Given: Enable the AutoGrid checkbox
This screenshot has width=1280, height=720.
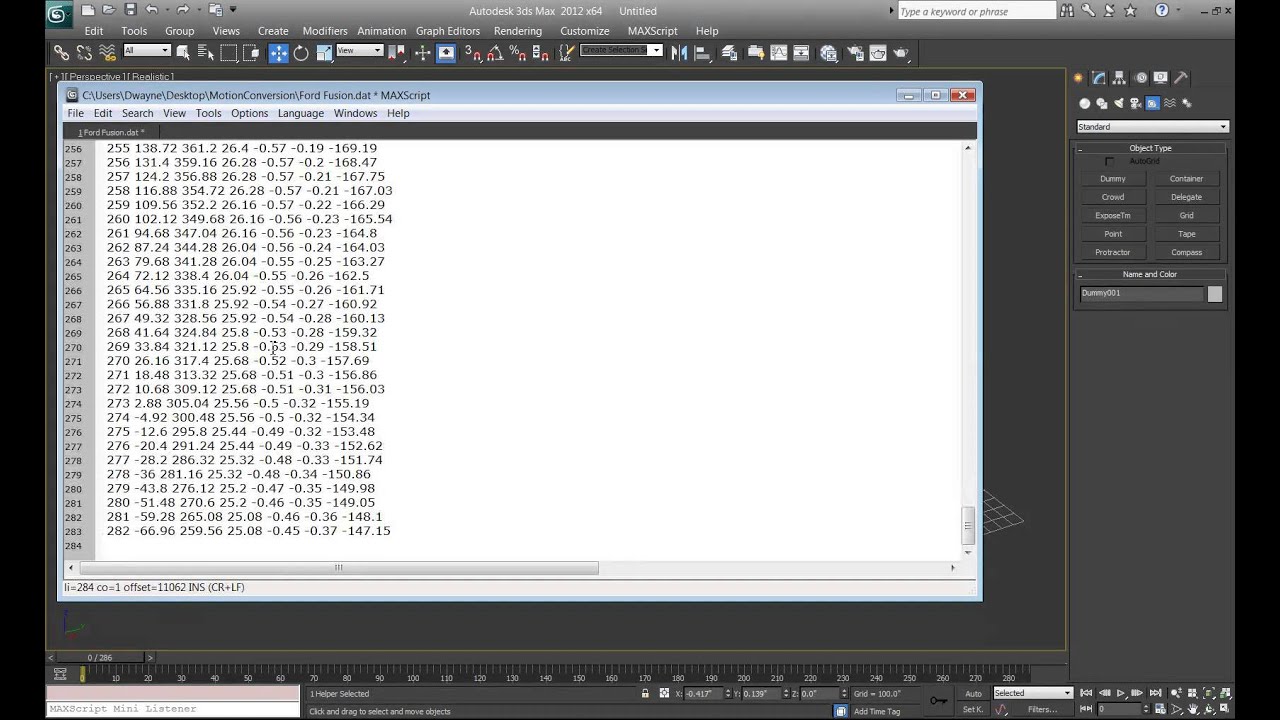Looking at the screenshot, I should click(x=1109, y=162).
